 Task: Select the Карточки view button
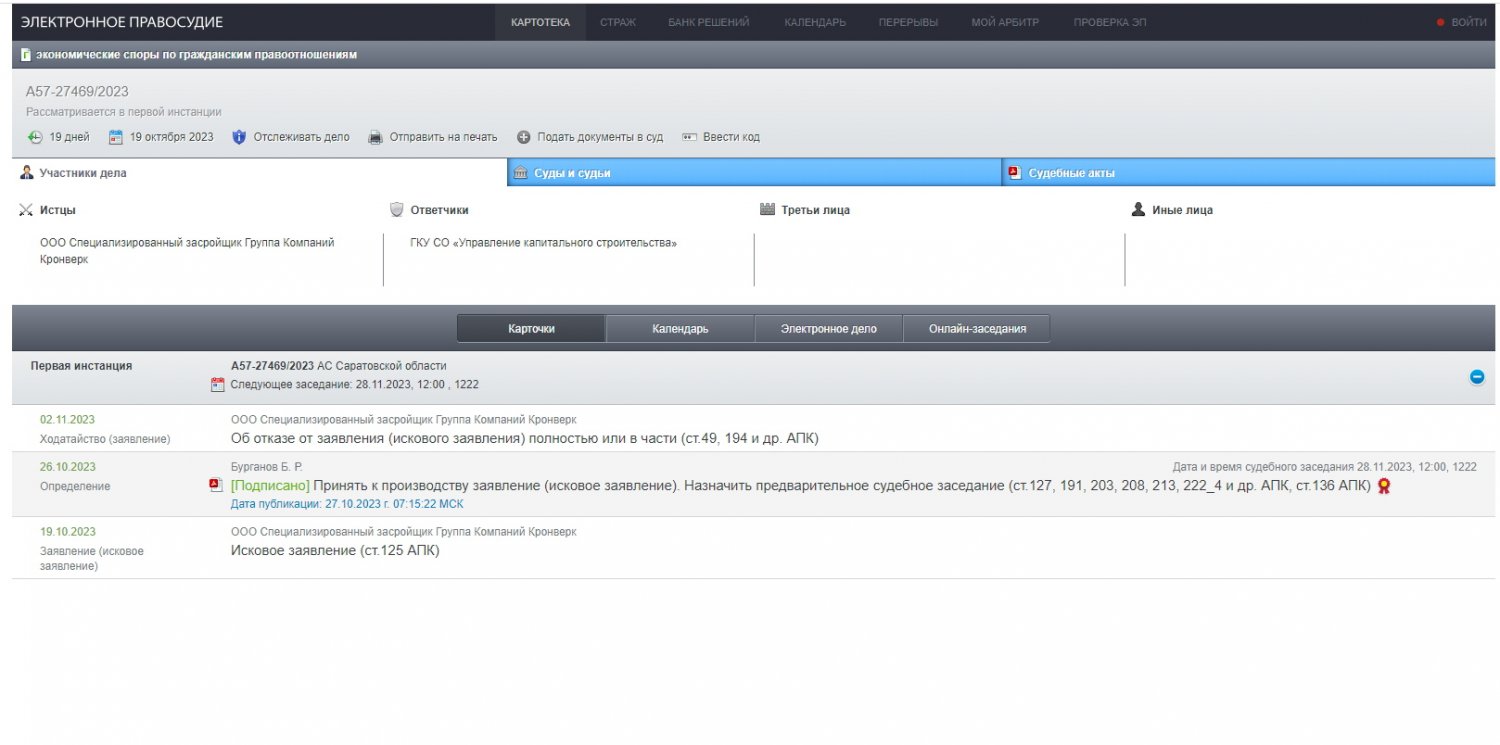tap(531, 329)
